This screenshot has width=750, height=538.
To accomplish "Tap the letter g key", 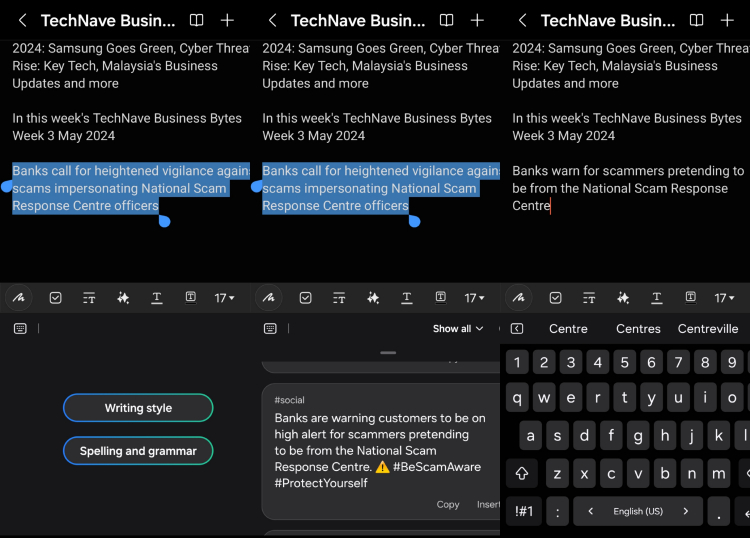I will pos(638,435).
